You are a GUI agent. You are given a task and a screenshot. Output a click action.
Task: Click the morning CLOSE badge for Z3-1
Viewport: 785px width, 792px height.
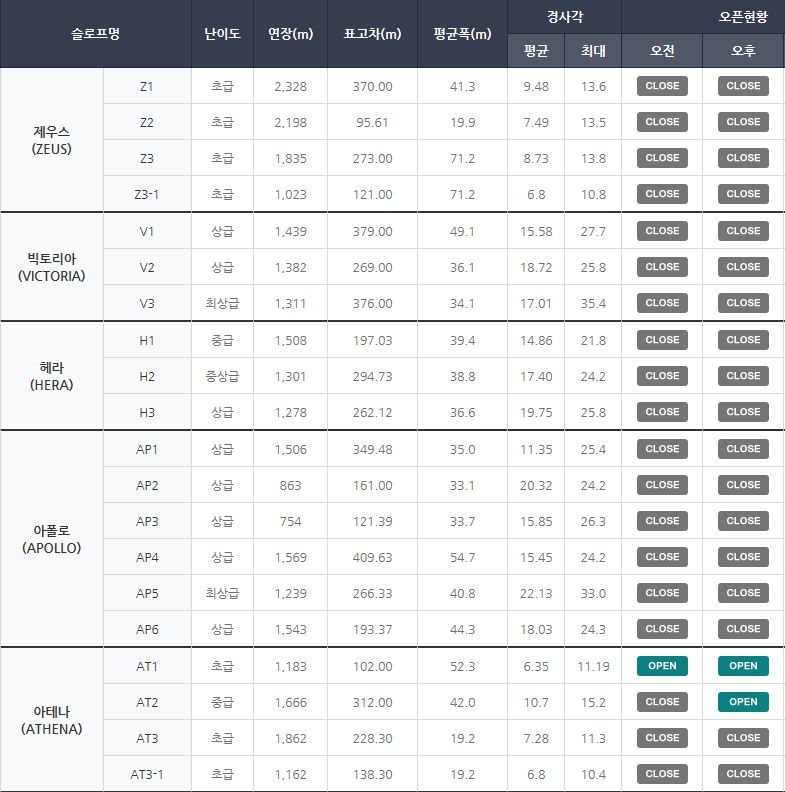662,193
